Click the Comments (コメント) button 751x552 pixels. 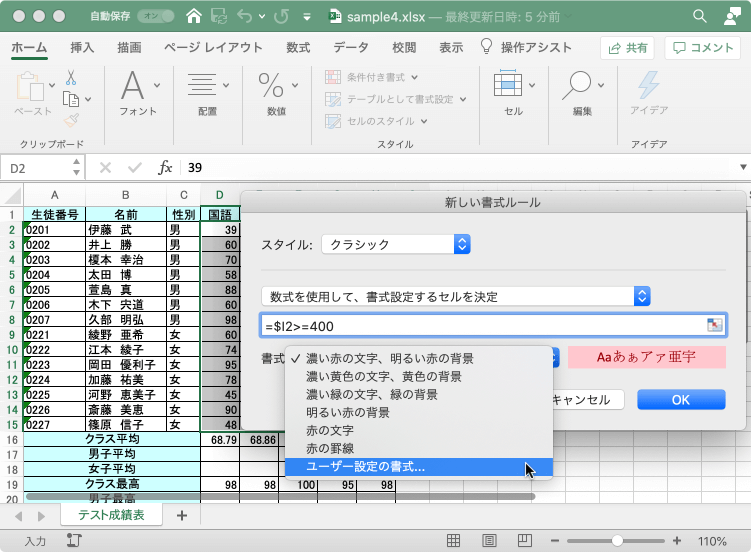[x=703, y=48]
